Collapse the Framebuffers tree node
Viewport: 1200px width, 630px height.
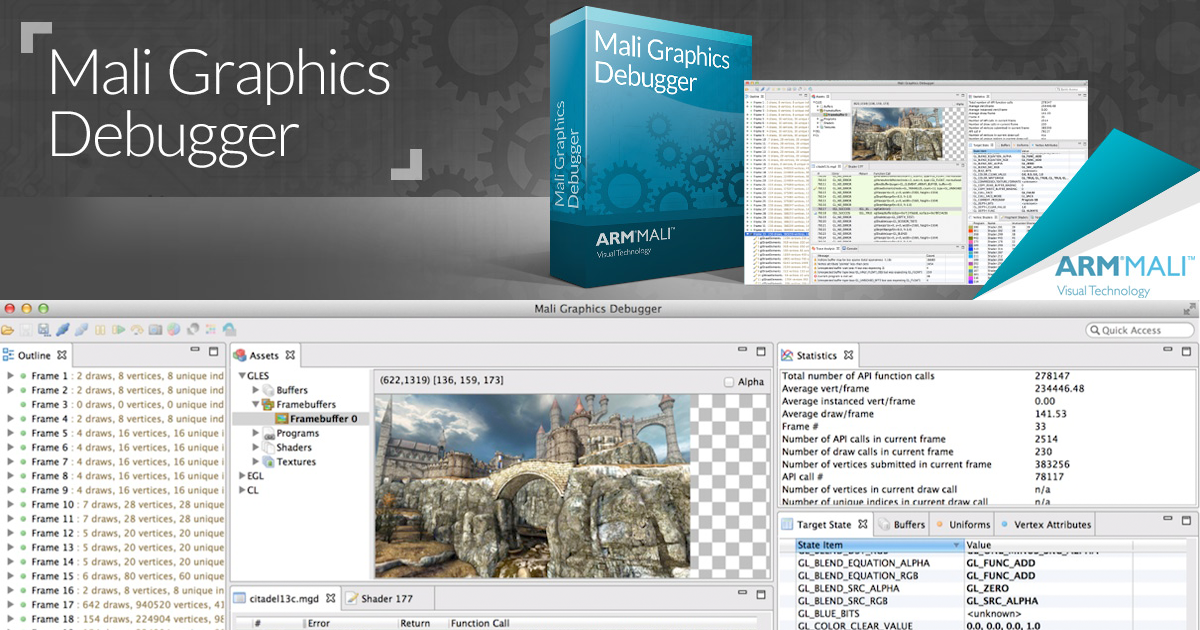tap(256, 404)
